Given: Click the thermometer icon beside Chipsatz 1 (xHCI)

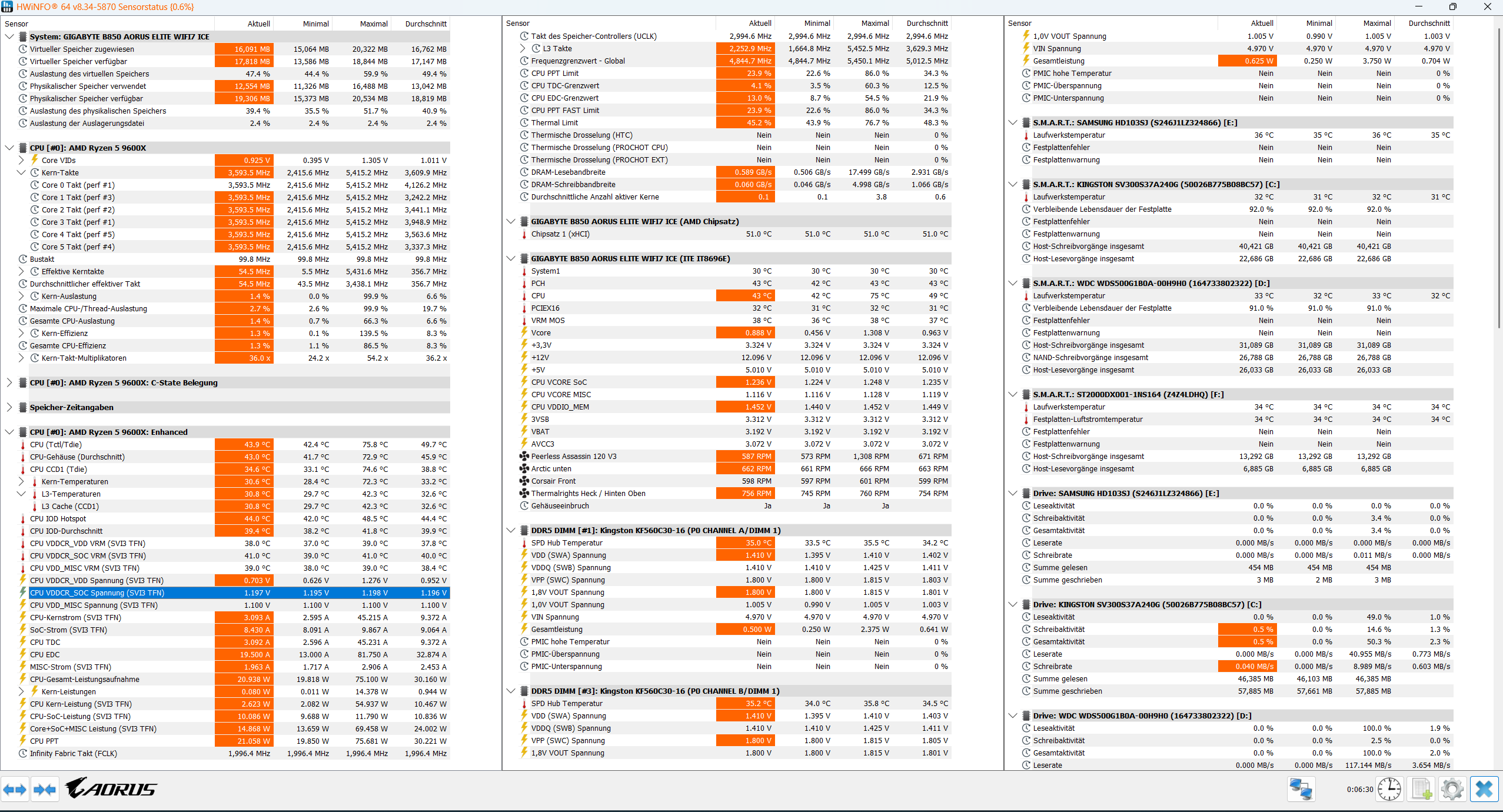Looking at the screenshot, I should coord(524,234).
